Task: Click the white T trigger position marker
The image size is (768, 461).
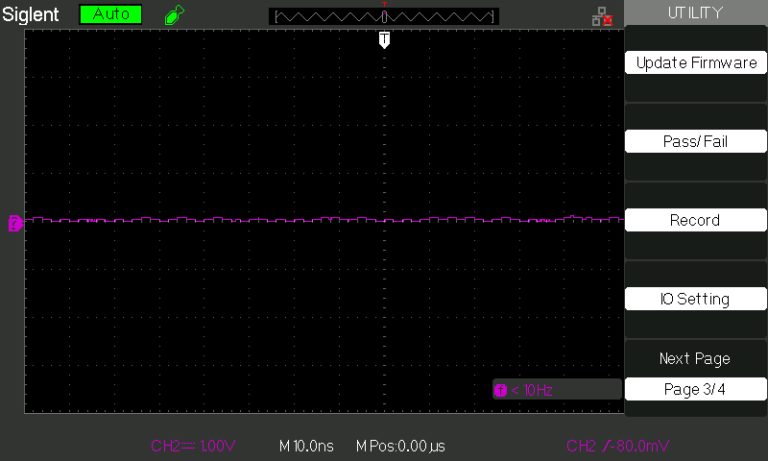Action: pyautogui.click(x=384, y=39)
